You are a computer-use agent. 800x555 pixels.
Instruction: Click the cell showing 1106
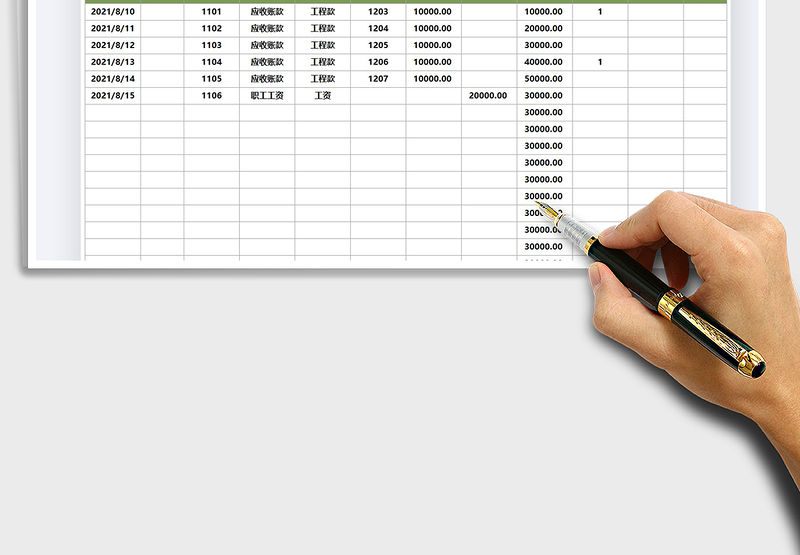[211, 96]
